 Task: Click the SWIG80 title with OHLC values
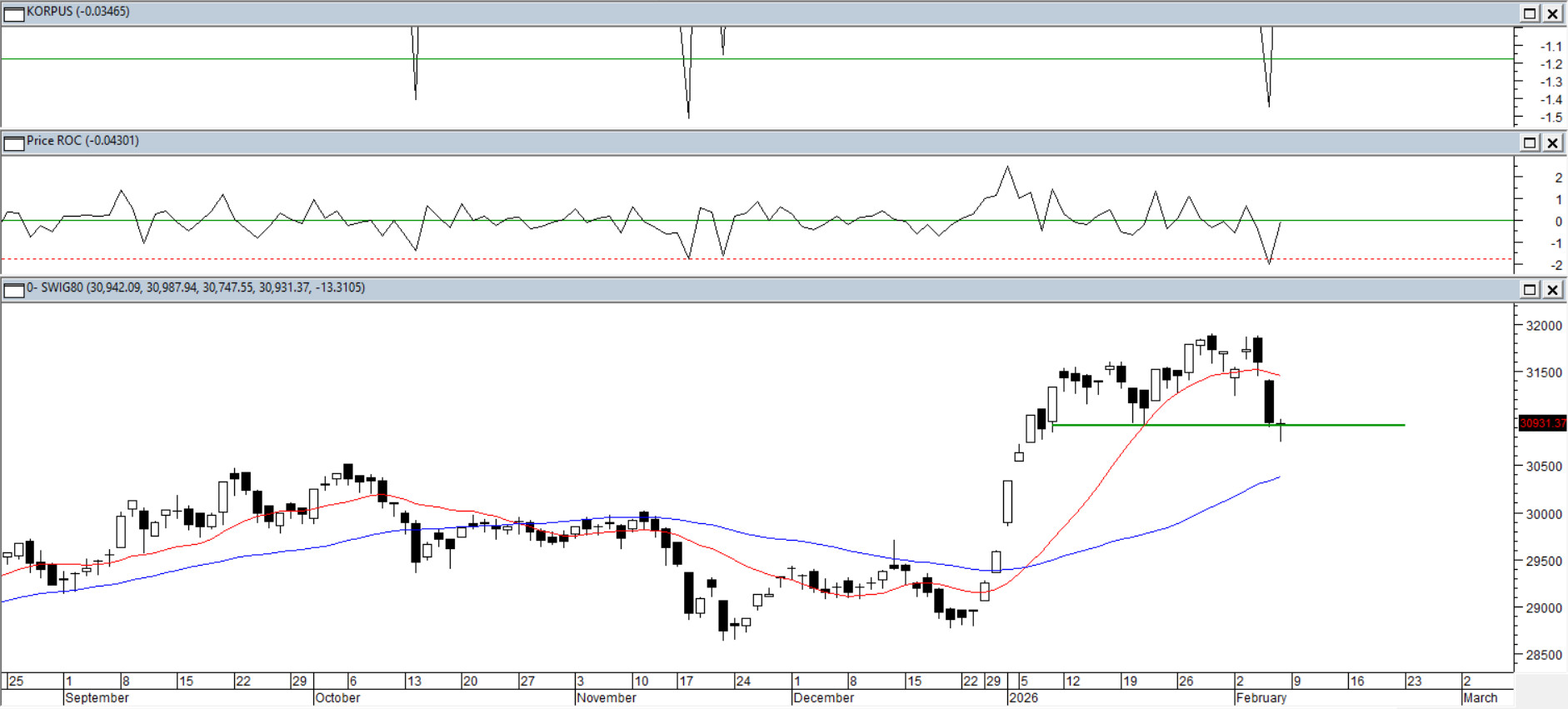coord(196,287)
